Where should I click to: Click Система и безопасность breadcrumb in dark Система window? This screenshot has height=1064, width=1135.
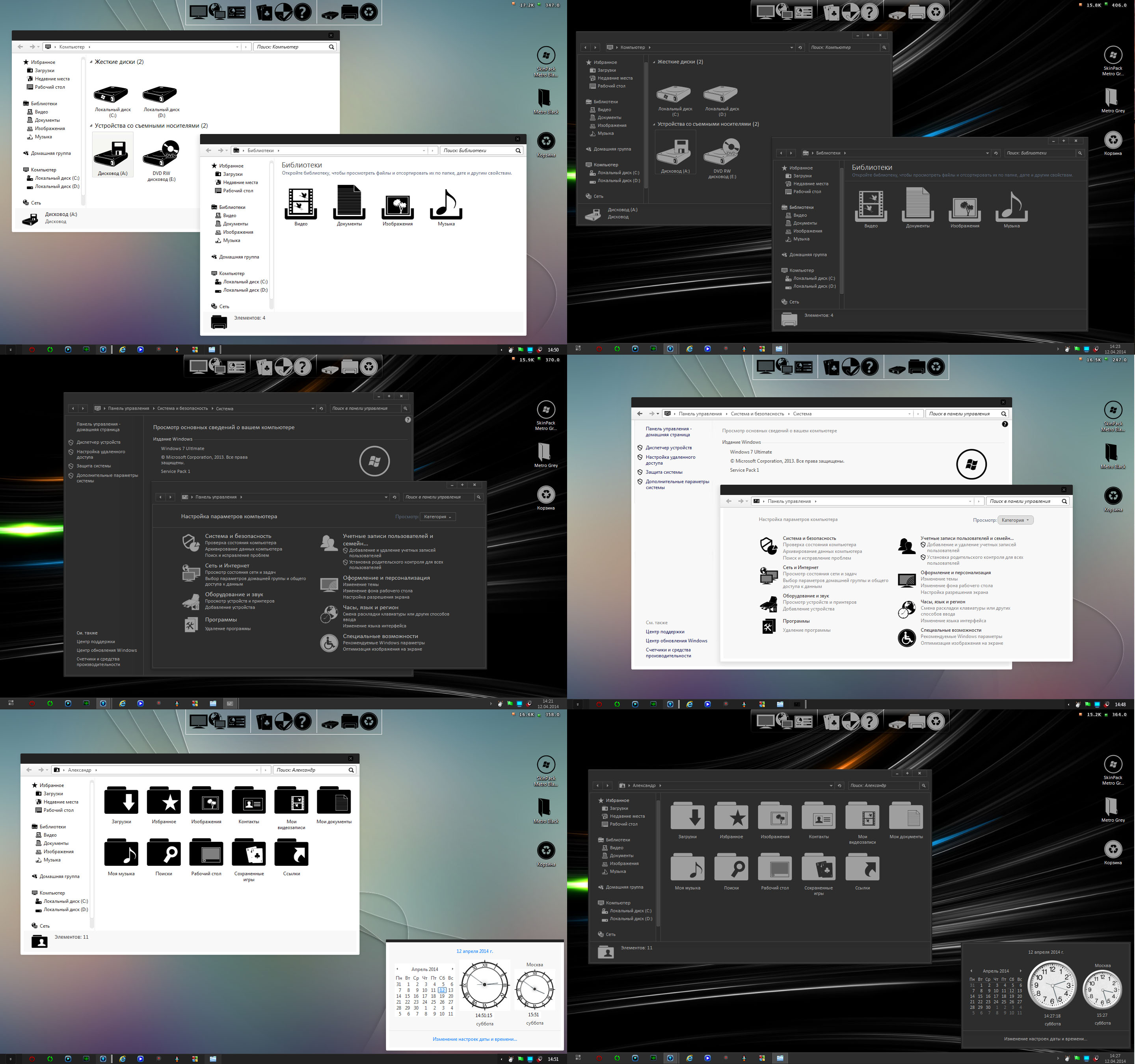tap(183, 409)
